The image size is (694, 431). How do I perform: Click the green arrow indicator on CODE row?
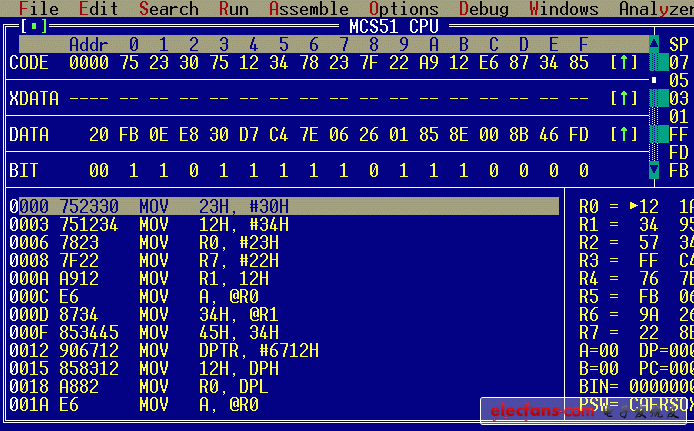point(623,63)
